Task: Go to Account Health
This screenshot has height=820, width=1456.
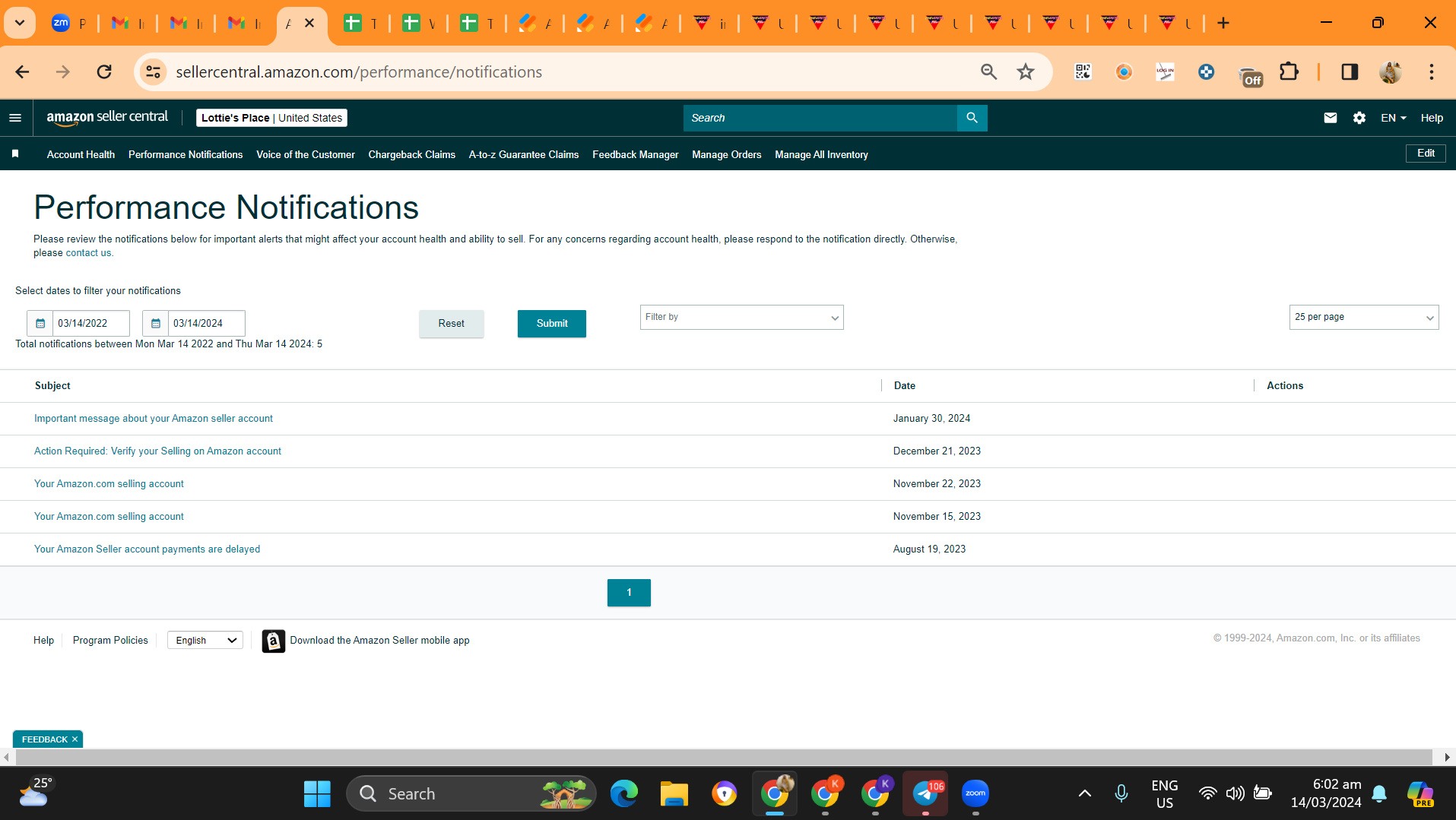Action: point(81,154)
